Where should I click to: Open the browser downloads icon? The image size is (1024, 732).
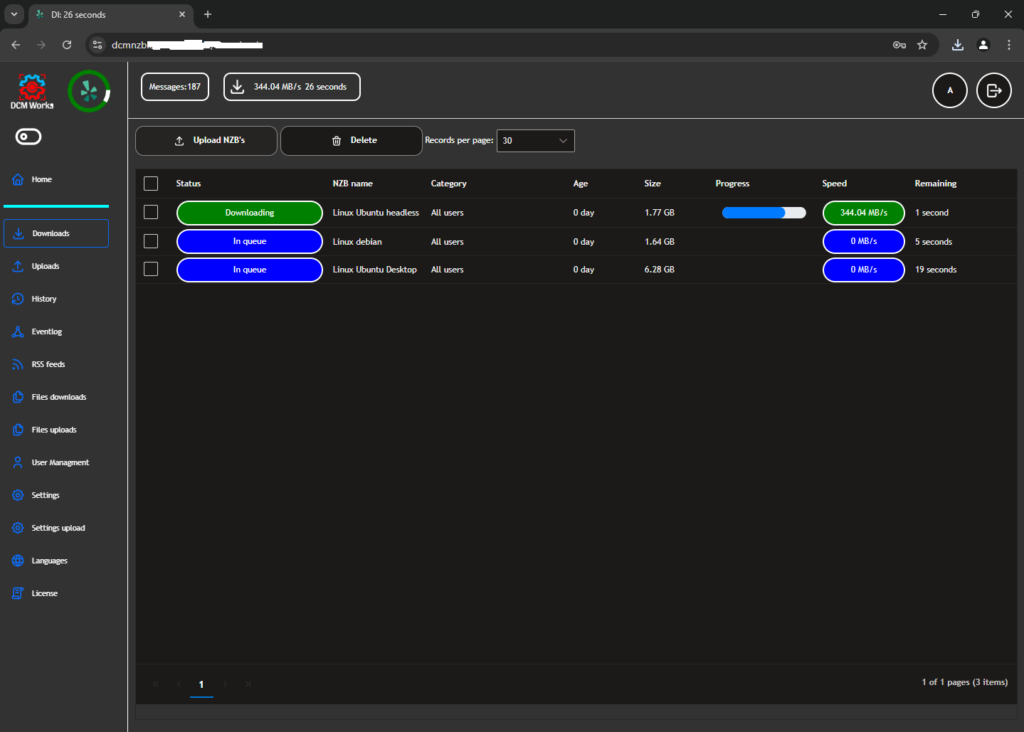click(x=957, y=45)
